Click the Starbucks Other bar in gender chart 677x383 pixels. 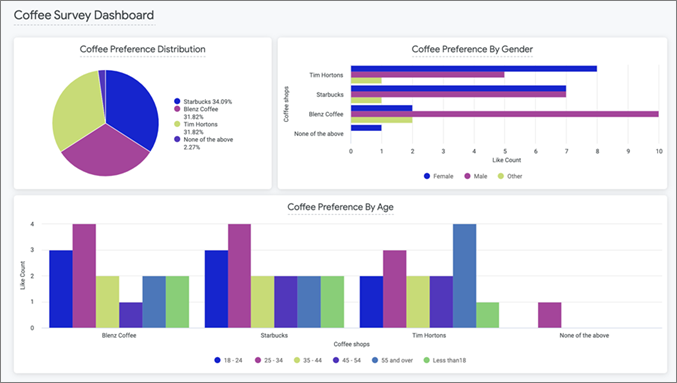[366, 100]
